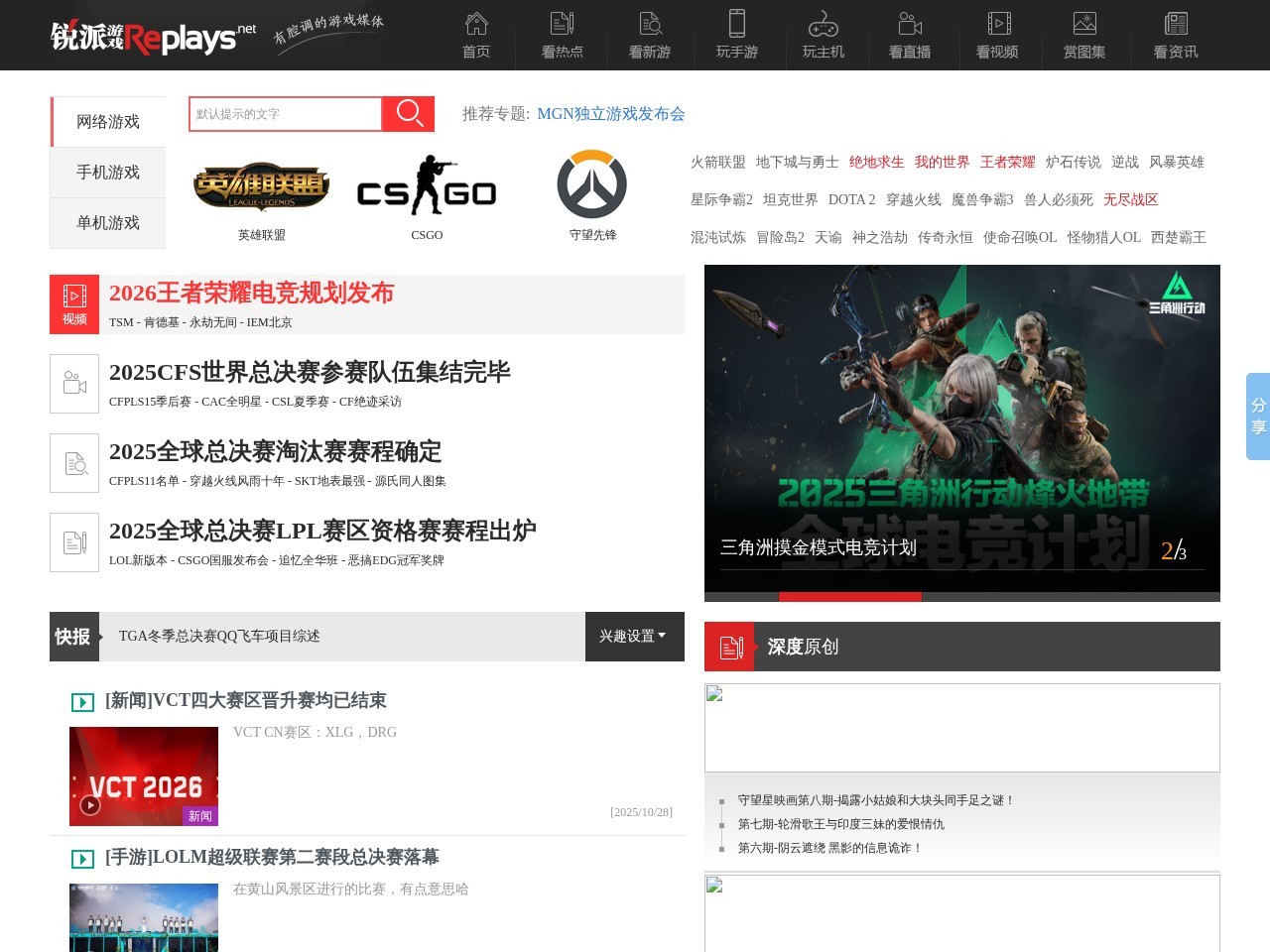
Task: Open 第七期-轮滑歌王与印度三妹的爱恨情仇 link
Action: point(841,824)
